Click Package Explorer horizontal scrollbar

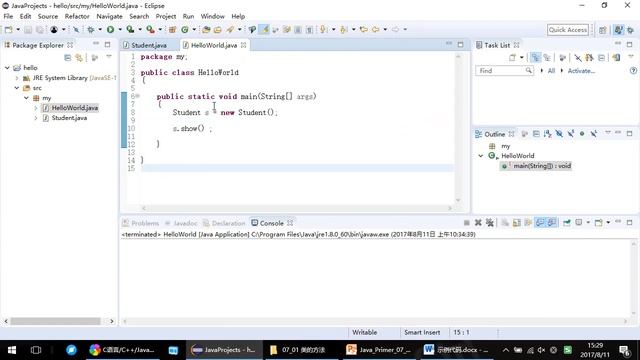(55, 321)
